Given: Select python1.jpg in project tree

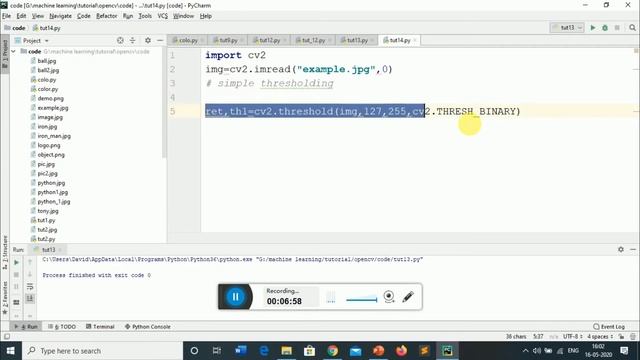Looking at the screenshot, I should [53, 192].
